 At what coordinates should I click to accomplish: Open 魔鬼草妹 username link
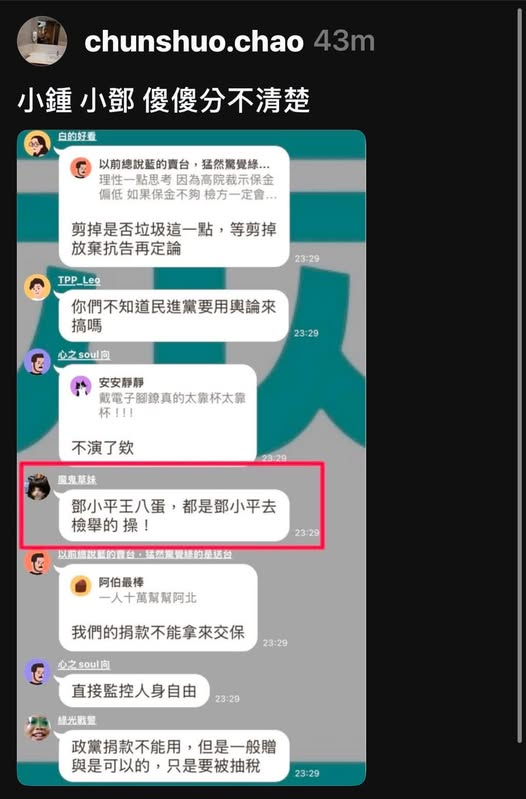tap(77, 480)
